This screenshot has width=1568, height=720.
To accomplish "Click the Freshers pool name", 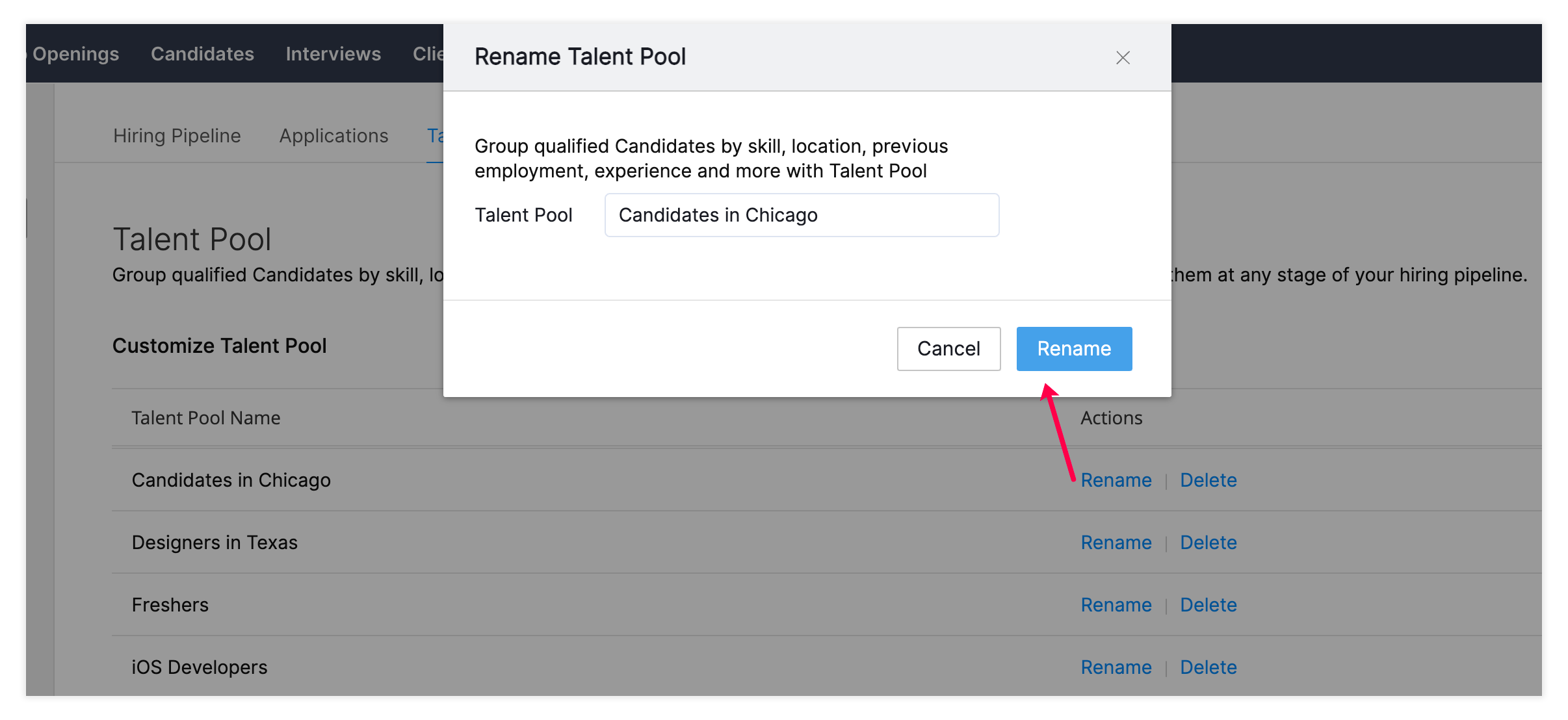I will (x=170, y=605).
